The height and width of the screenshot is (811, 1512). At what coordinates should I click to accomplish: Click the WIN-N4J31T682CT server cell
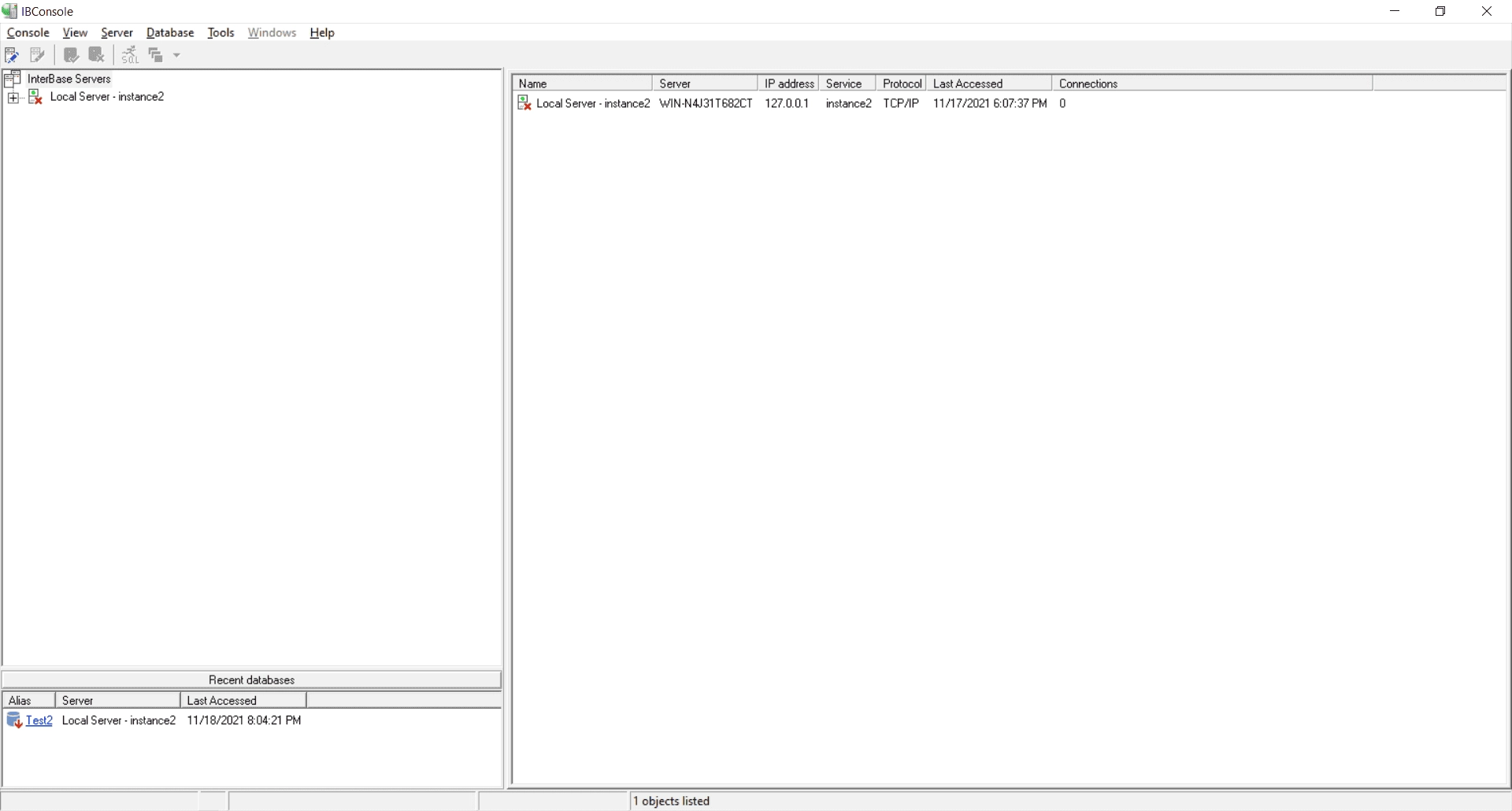(706, 103)
